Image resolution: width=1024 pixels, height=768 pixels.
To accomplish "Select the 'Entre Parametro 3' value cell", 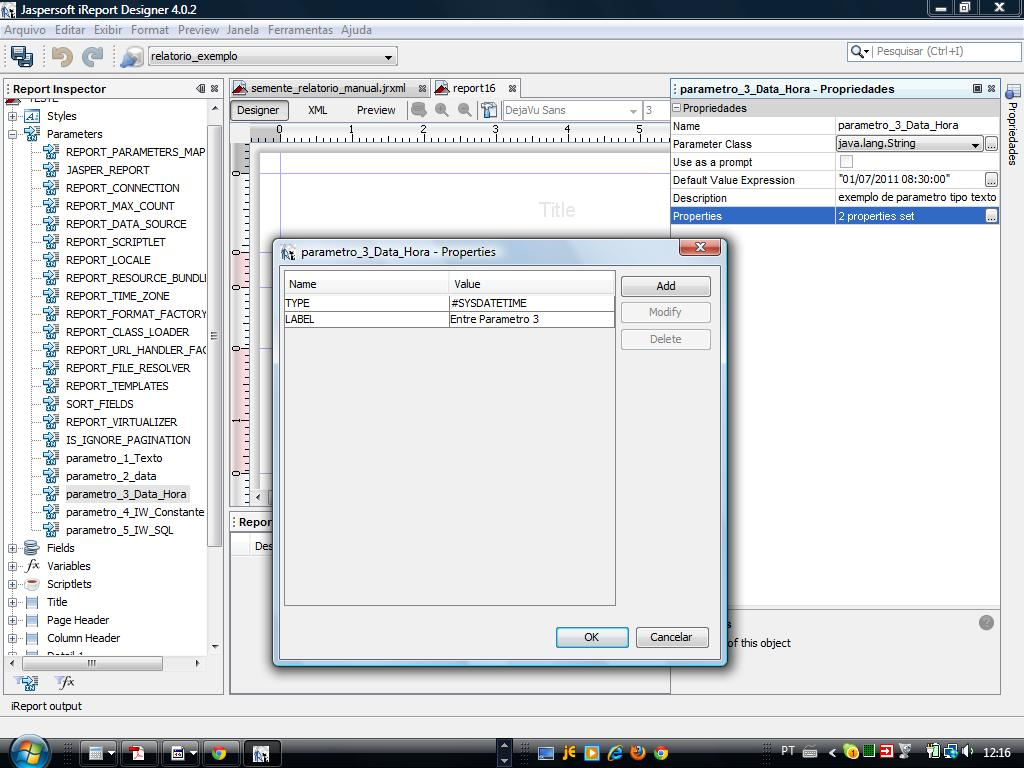I will click(532, 319).
